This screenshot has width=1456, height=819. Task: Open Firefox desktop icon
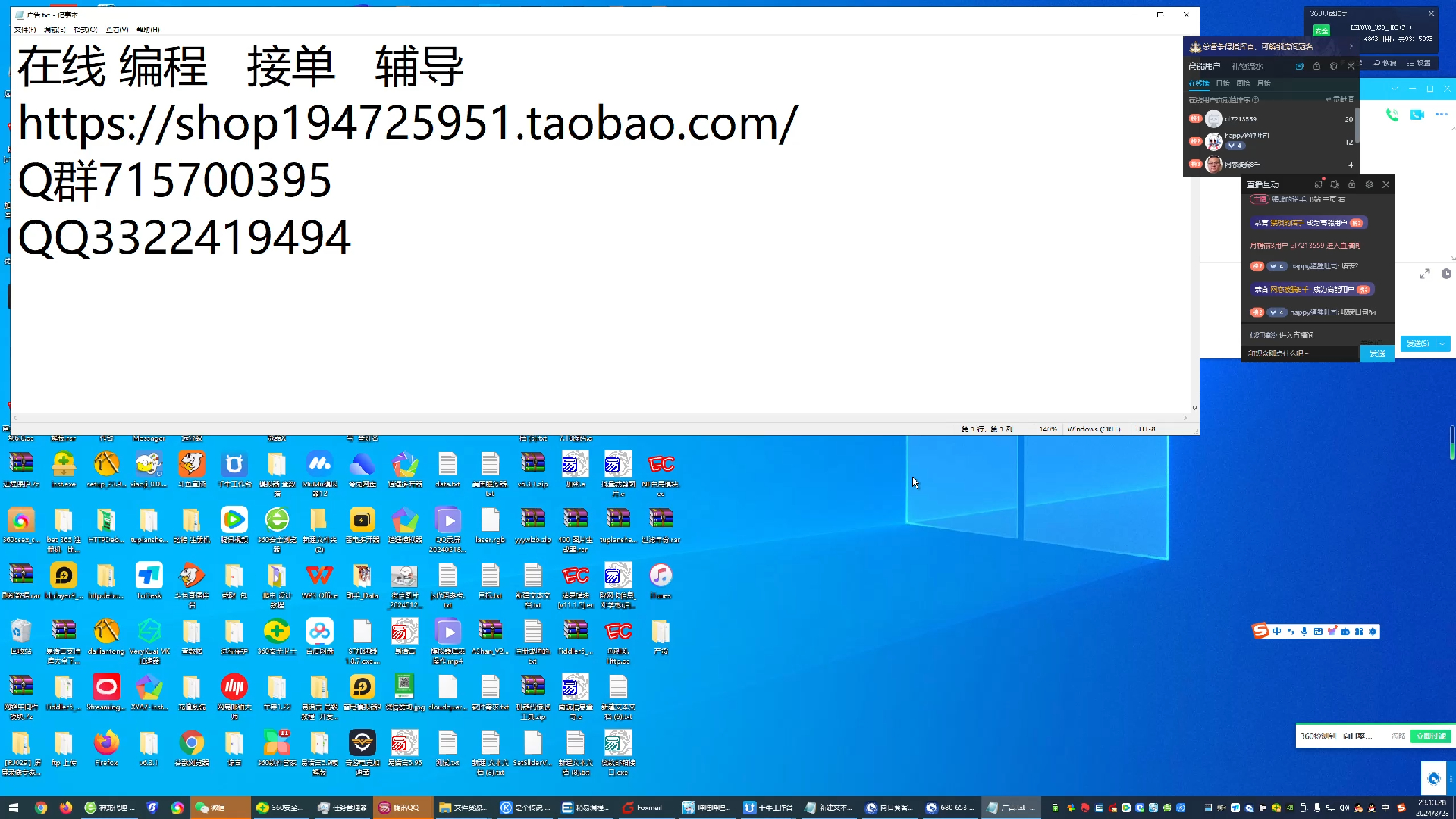(x=106, y=748)
